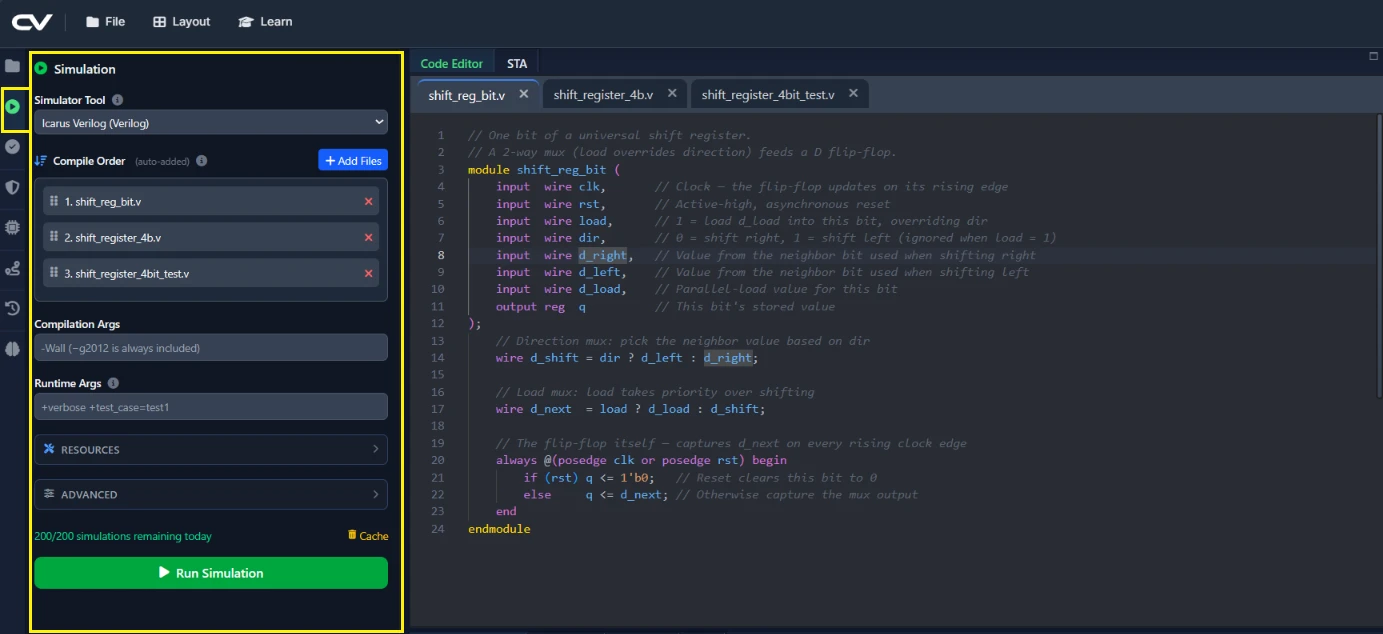The width and height of the screenshot is (1383, 634).
Task: Click output reg q declaration
Action: tap(541, 306)
